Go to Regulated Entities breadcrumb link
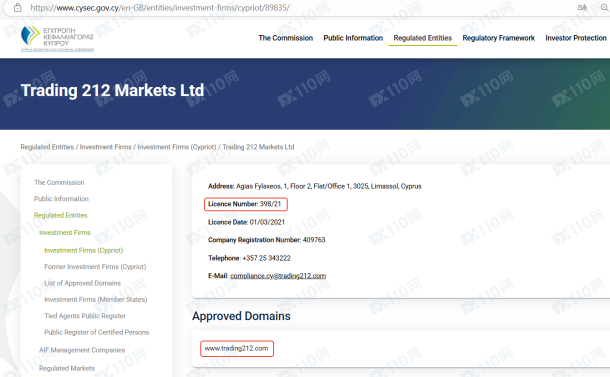Screen dimensions: 610x377 47,147
